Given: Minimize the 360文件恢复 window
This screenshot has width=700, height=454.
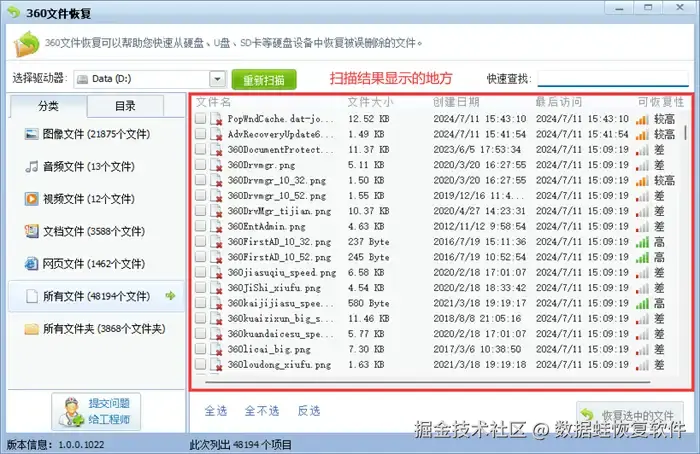Looking at the screenshot, I should click(619, 8).
